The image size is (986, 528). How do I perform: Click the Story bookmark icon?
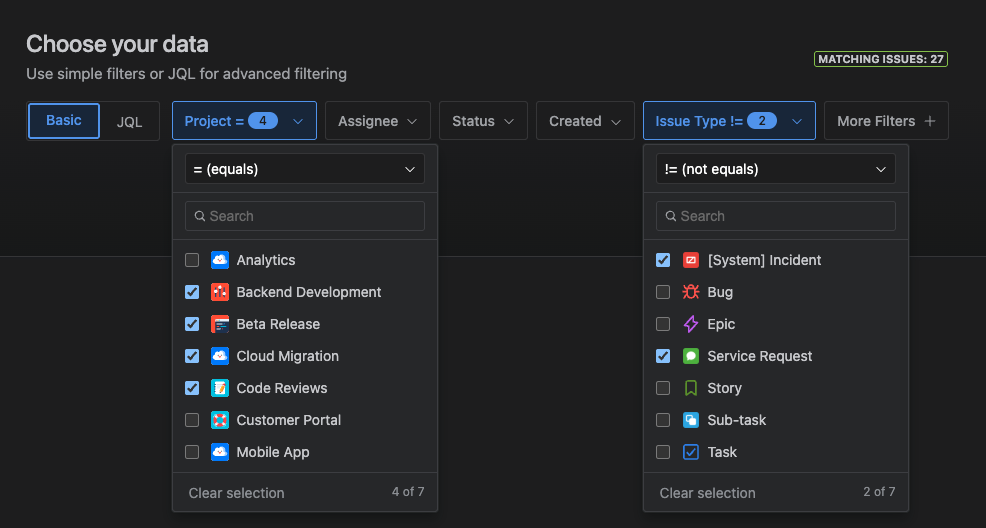690,388
